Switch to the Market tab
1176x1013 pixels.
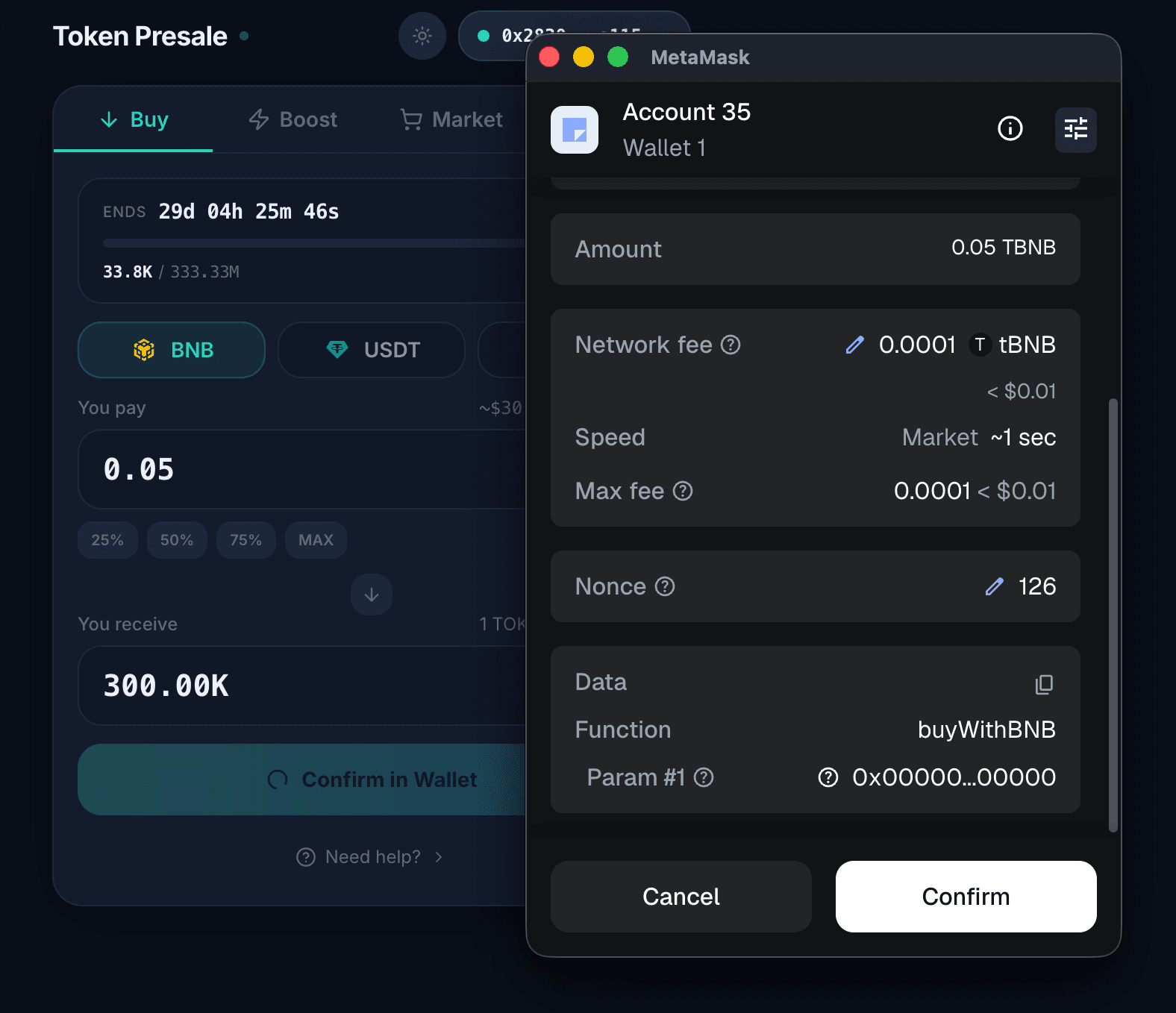451,119
